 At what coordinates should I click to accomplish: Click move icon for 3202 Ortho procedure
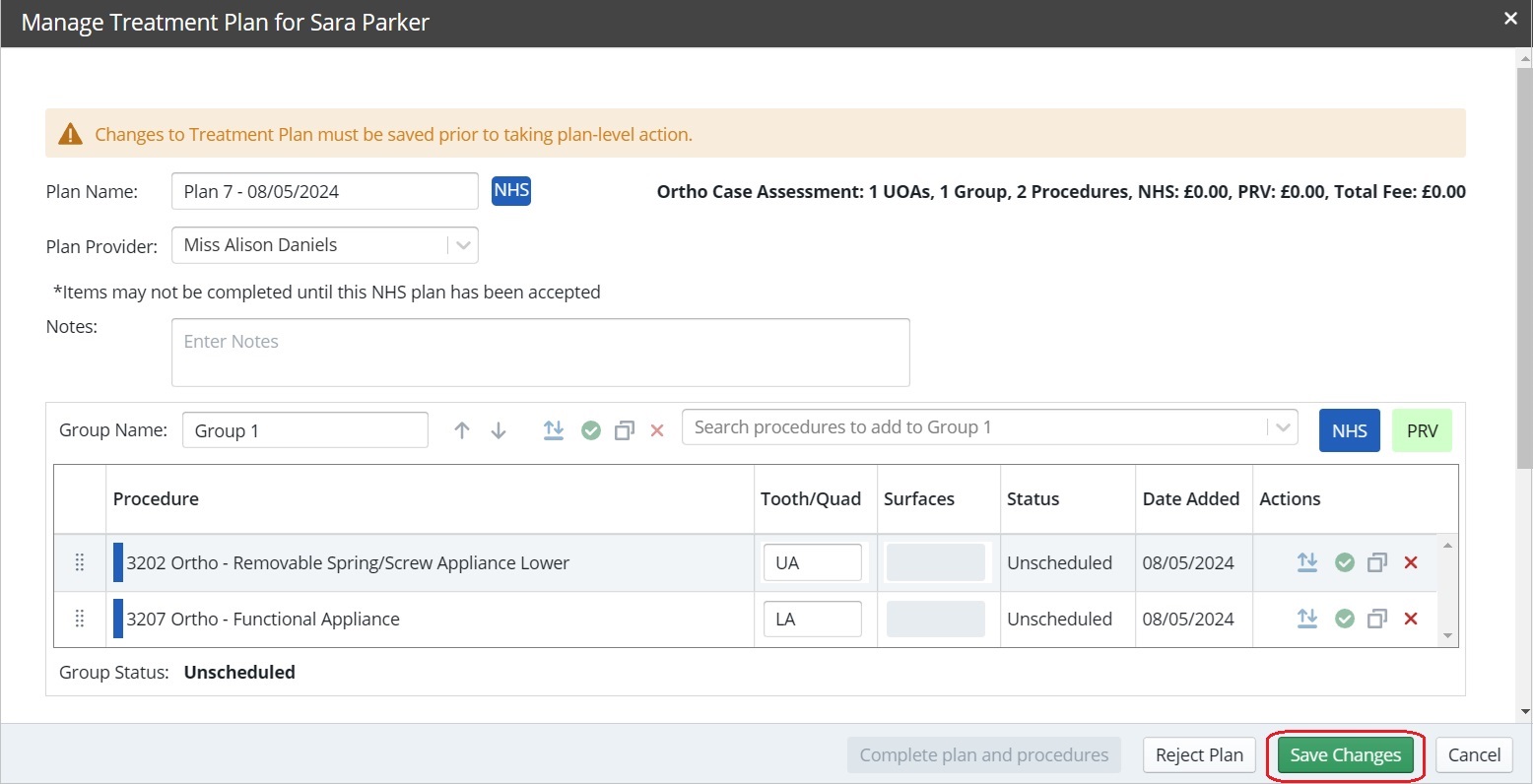[1307, 562]
